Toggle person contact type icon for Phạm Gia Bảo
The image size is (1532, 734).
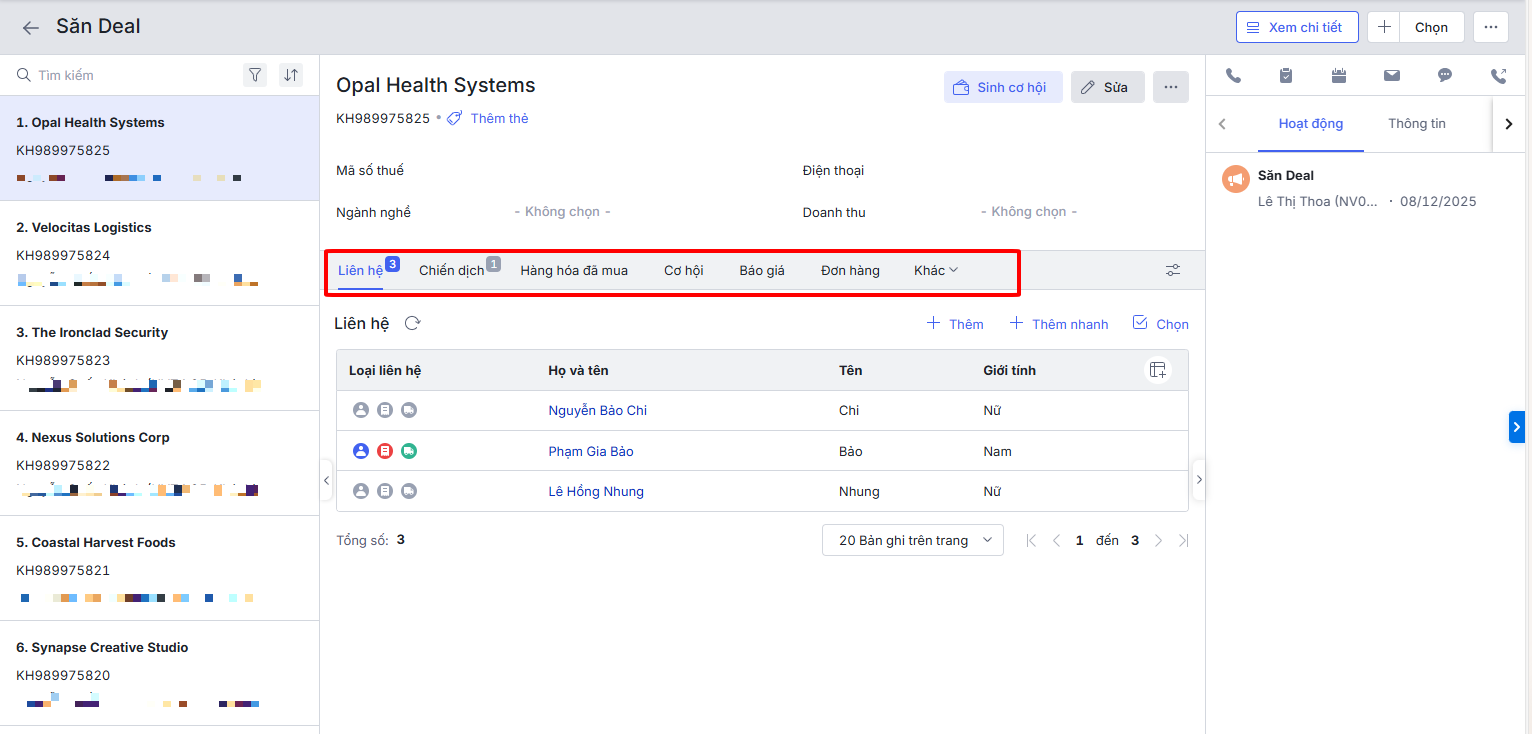[361, 451]
